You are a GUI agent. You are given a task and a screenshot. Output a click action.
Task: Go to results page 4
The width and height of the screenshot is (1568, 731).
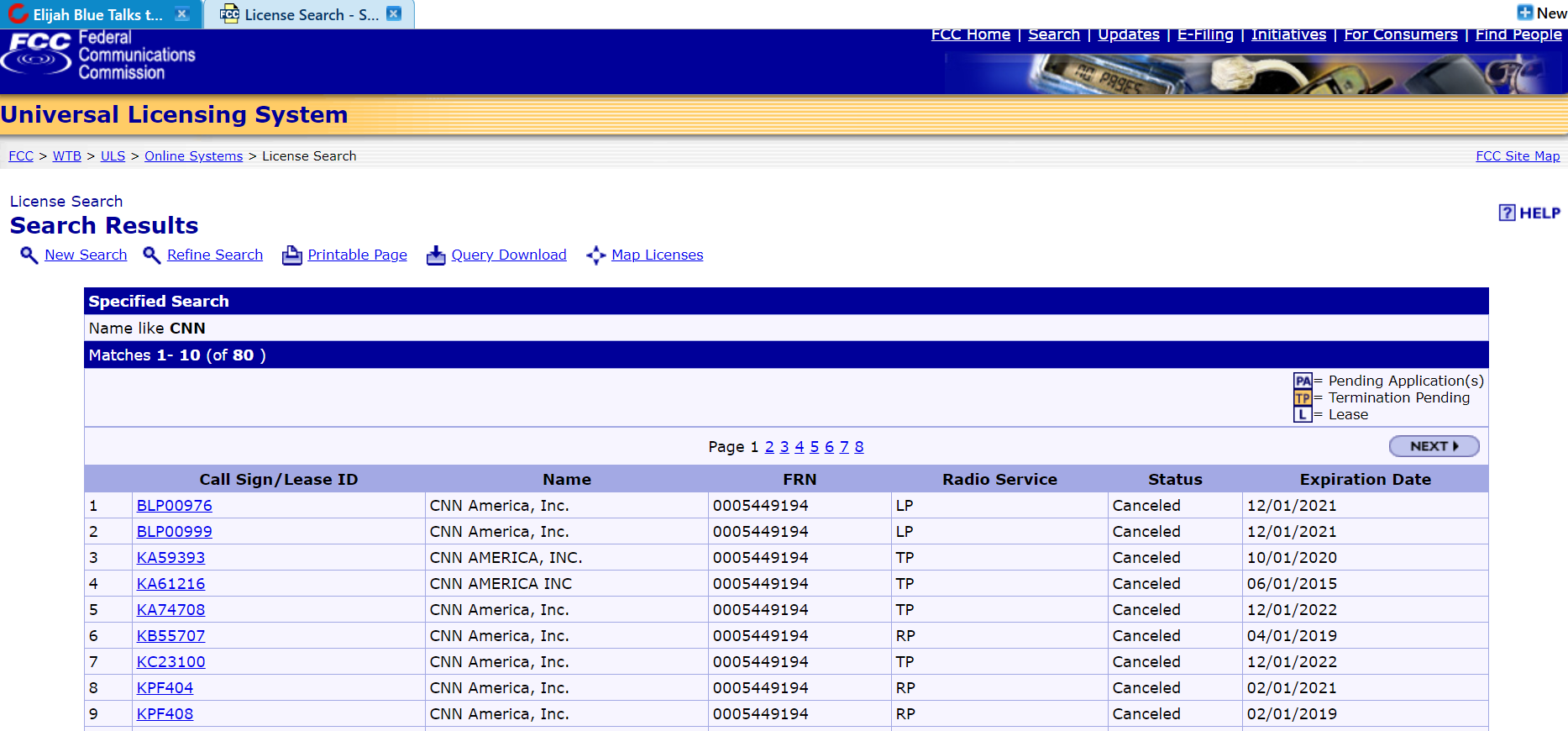tap(800, 447)
